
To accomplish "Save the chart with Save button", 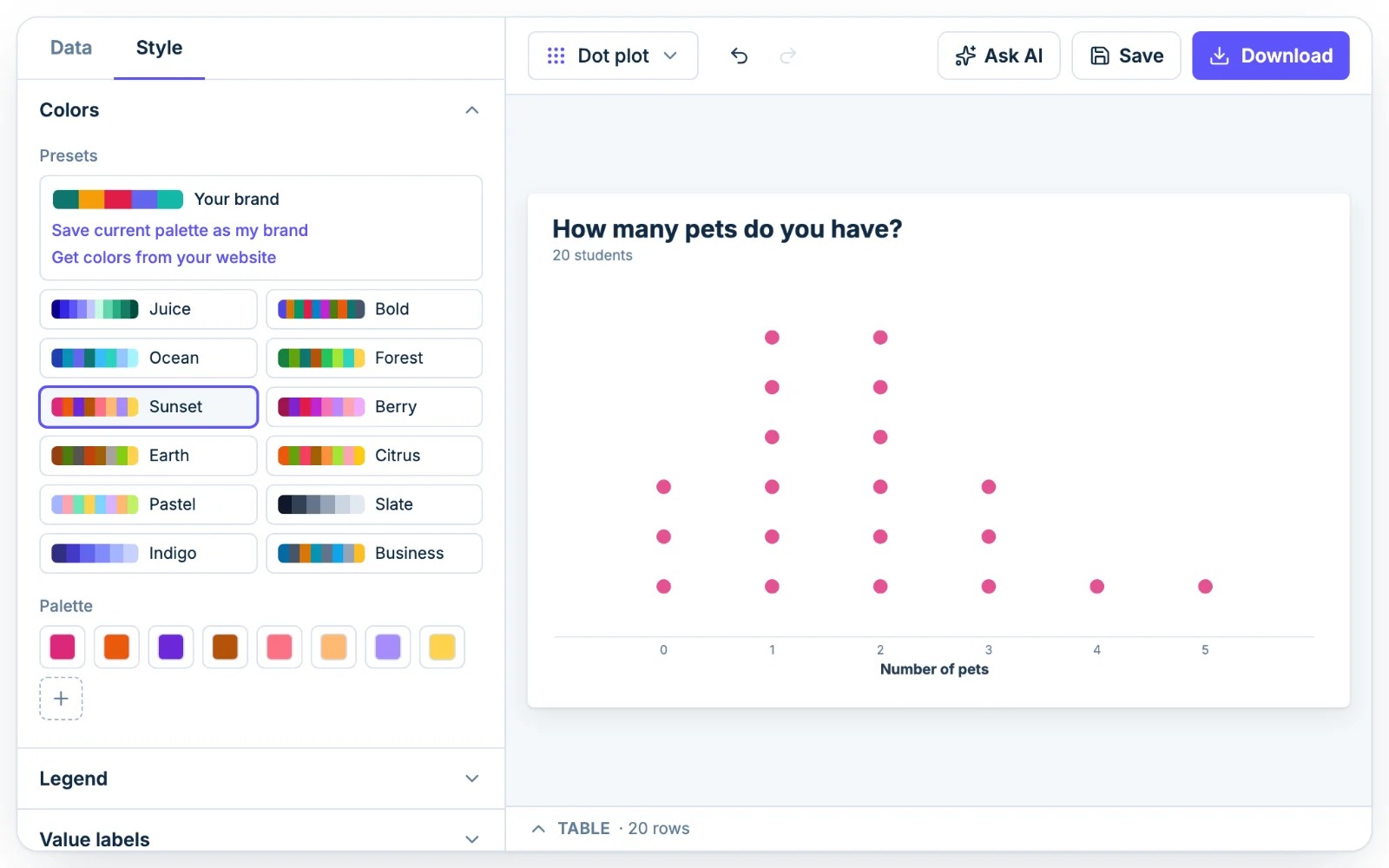I will pyautogui.click(x=1126, y=56).
